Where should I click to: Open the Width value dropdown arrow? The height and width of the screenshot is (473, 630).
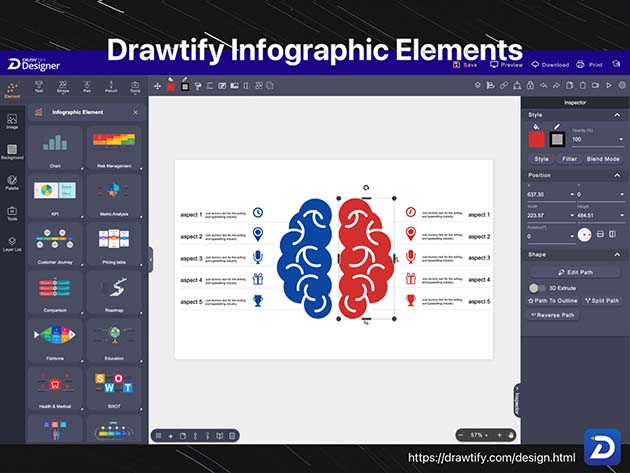click(x=572, y=215)
